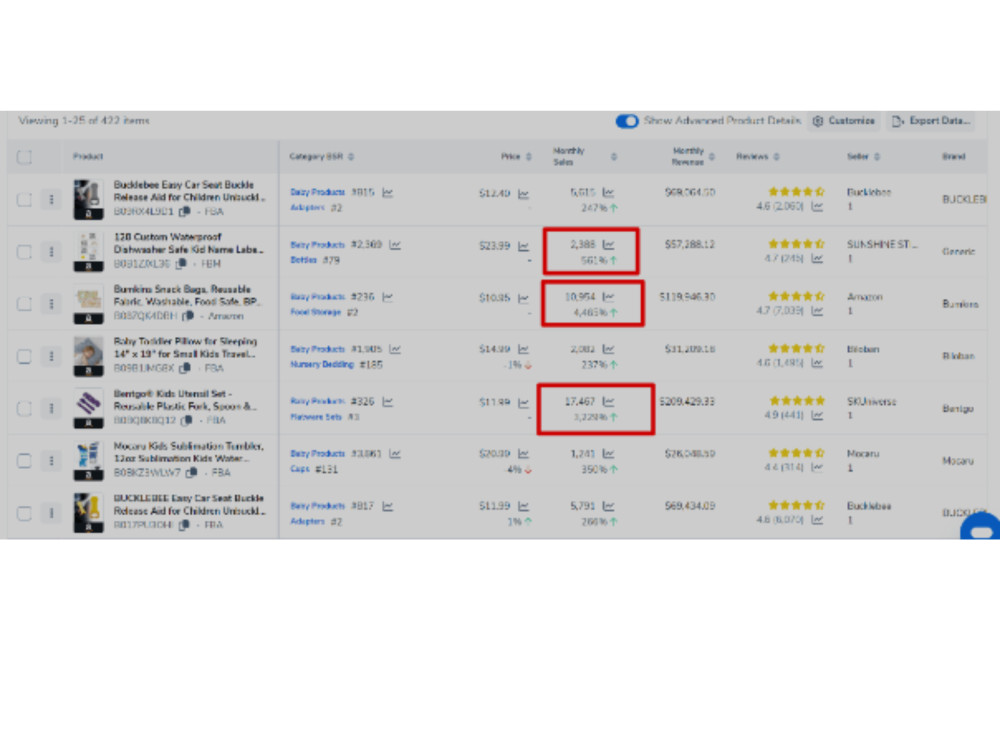The width and height of the screenshot is (1000, 750).
Task: Open BSR chart for Bumkins Snack Bags
Action: point(388,297)
